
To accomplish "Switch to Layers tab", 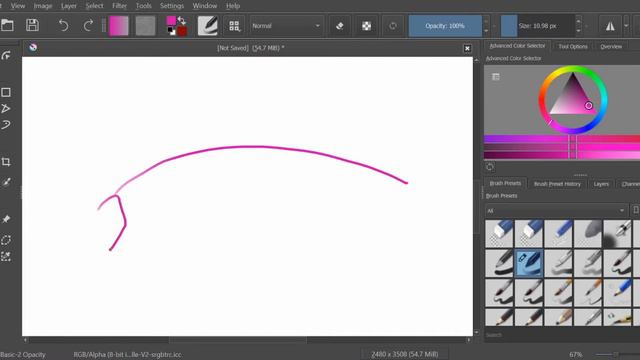I will point(601,184).
